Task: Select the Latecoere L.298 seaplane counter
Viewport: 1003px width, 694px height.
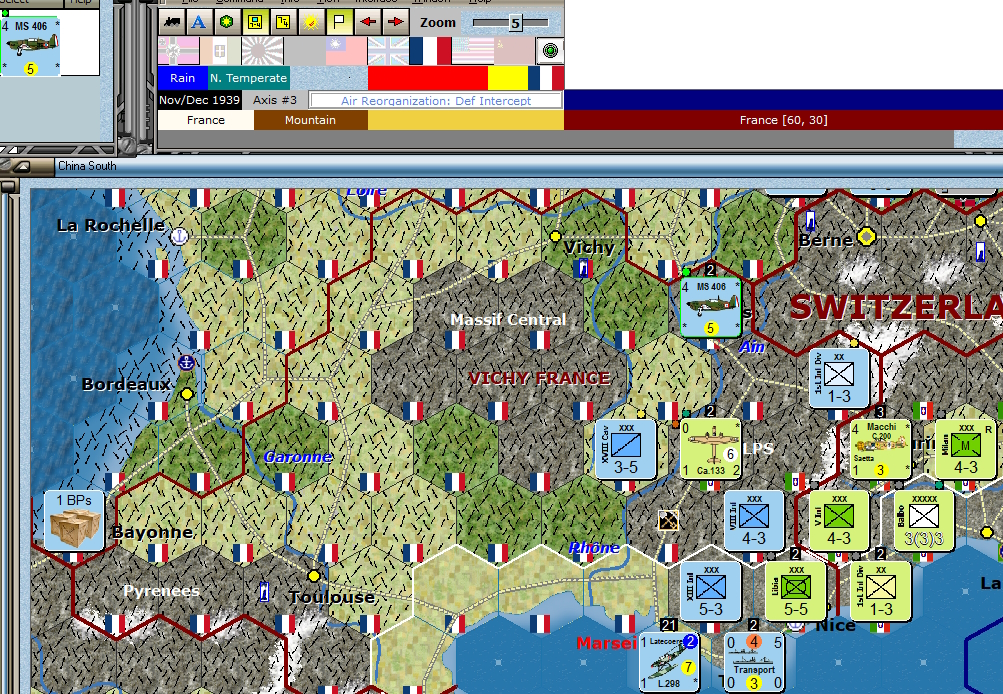Action: pyautogui.click(x=668, y=662)
